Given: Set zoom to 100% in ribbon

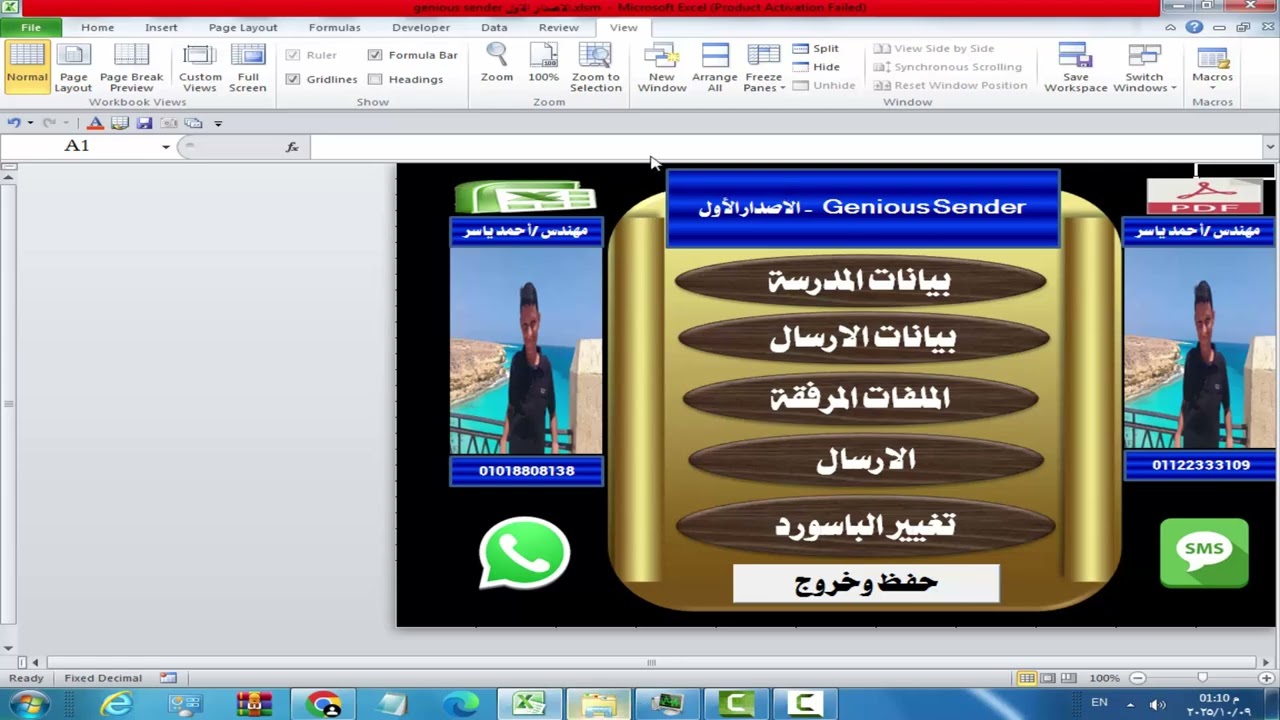Looking at the screenshot, I should coord(543,62).
